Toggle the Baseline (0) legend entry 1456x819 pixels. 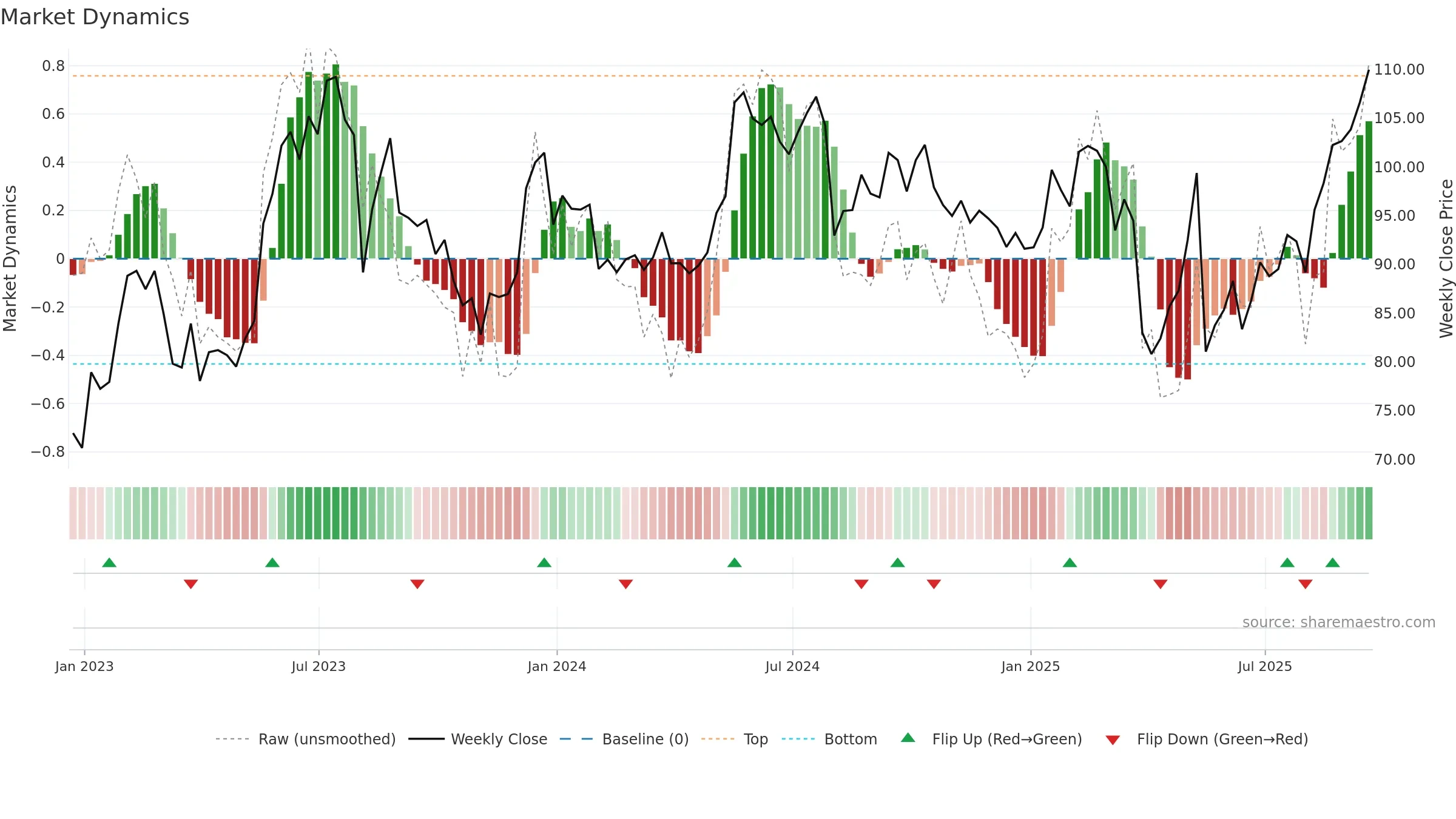pyautogui.click(x=624, y=739)
